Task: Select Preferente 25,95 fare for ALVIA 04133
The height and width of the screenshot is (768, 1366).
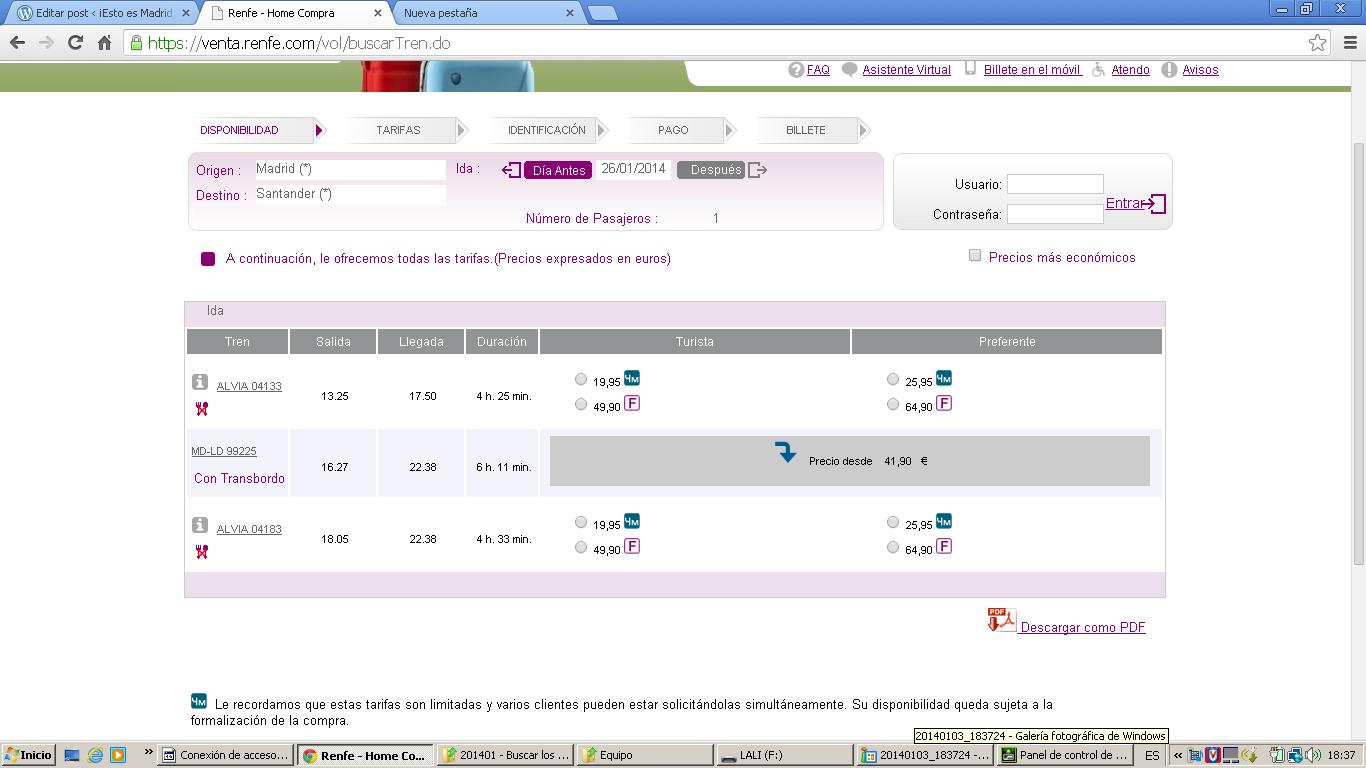Action: 893,379
